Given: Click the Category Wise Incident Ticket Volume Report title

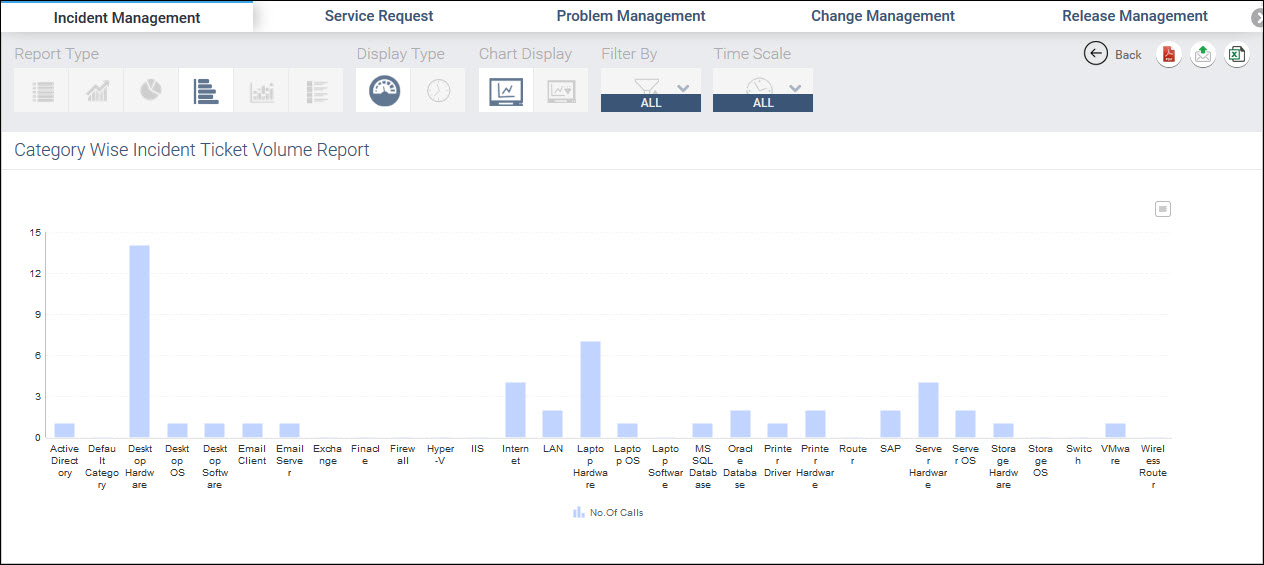Looking at the screenshot, I should 192,150.
